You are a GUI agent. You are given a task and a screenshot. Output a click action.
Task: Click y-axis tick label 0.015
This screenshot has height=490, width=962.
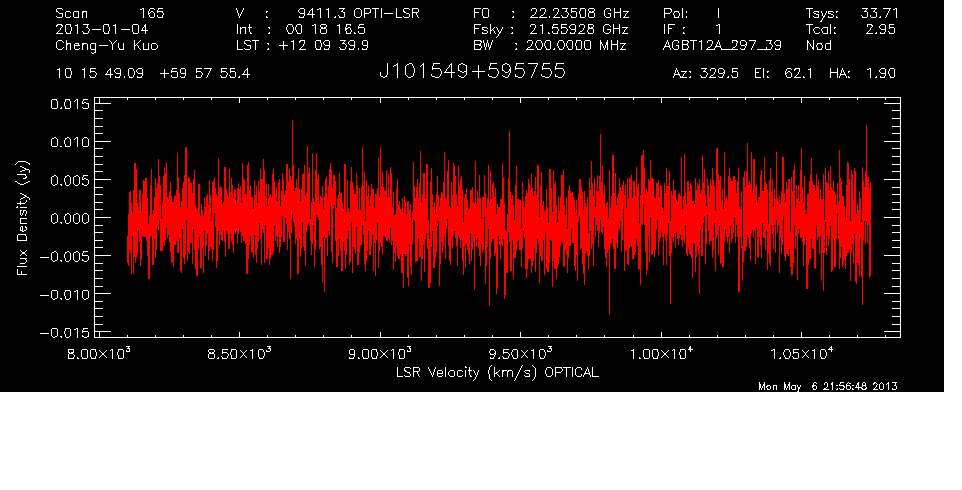coord(69,104)
